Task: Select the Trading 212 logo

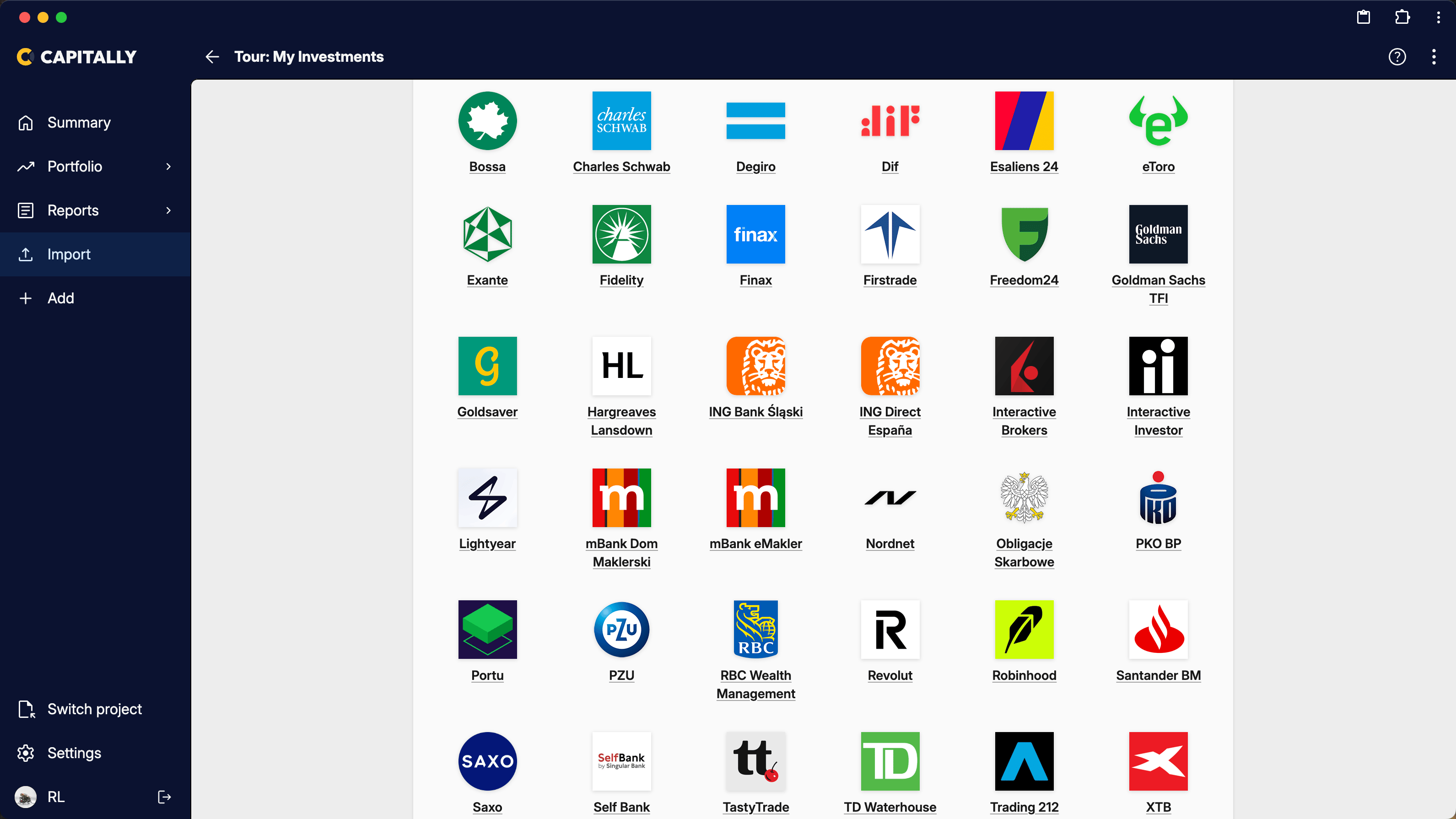Action: tap(1024, 761)
